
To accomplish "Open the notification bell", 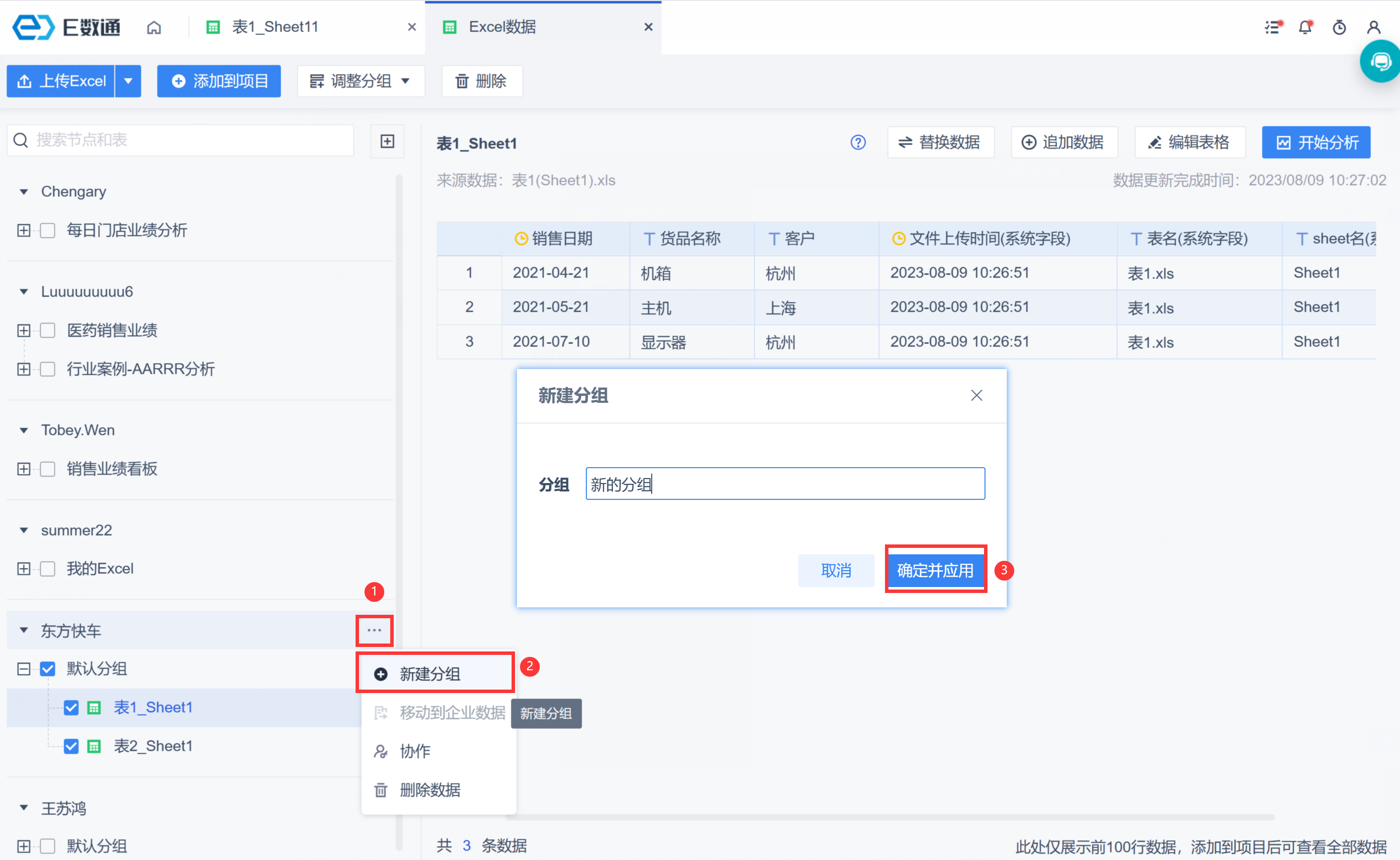I will pos(1305,27).
